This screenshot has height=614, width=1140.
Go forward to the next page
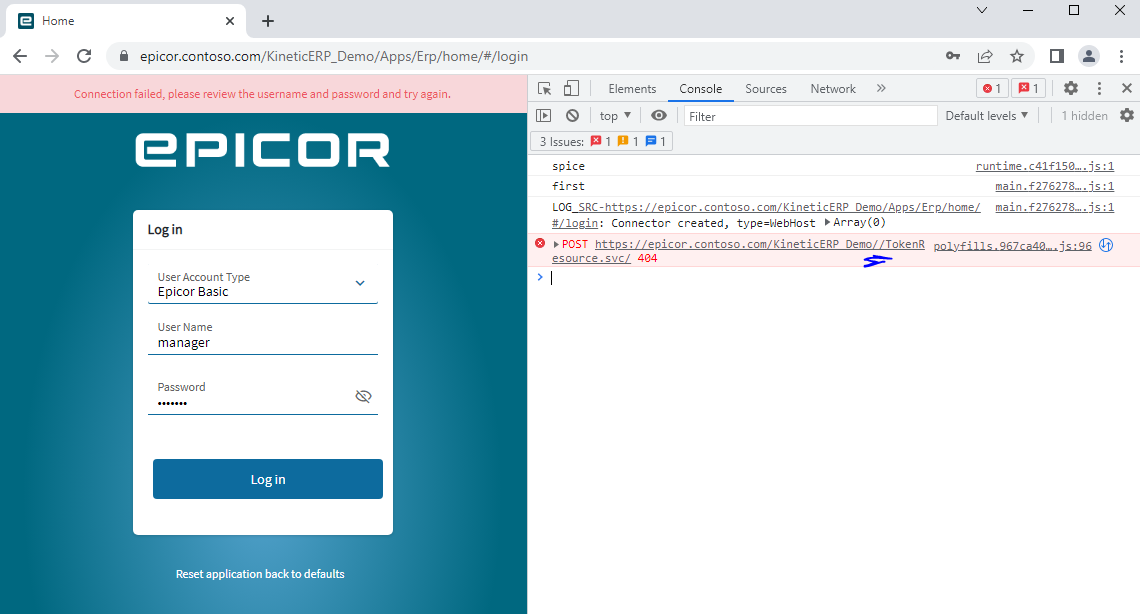pos(52,56)
